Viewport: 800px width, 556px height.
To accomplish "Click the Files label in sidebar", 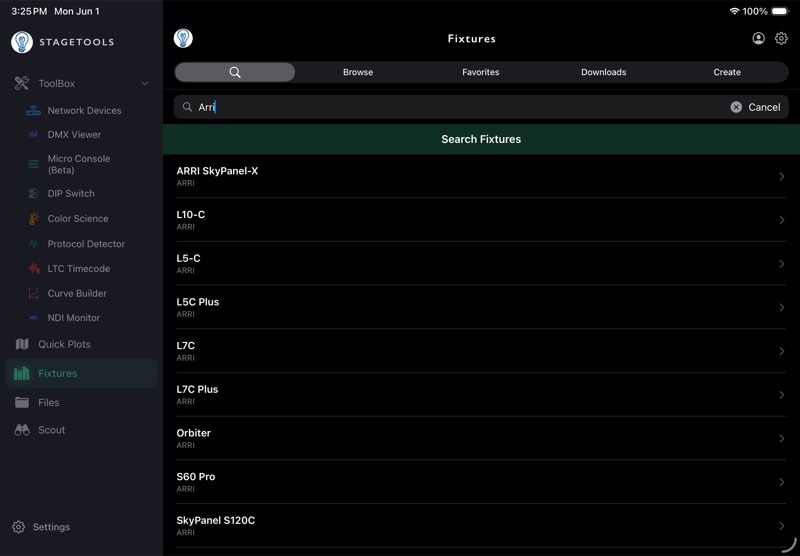I will (48, 402).
